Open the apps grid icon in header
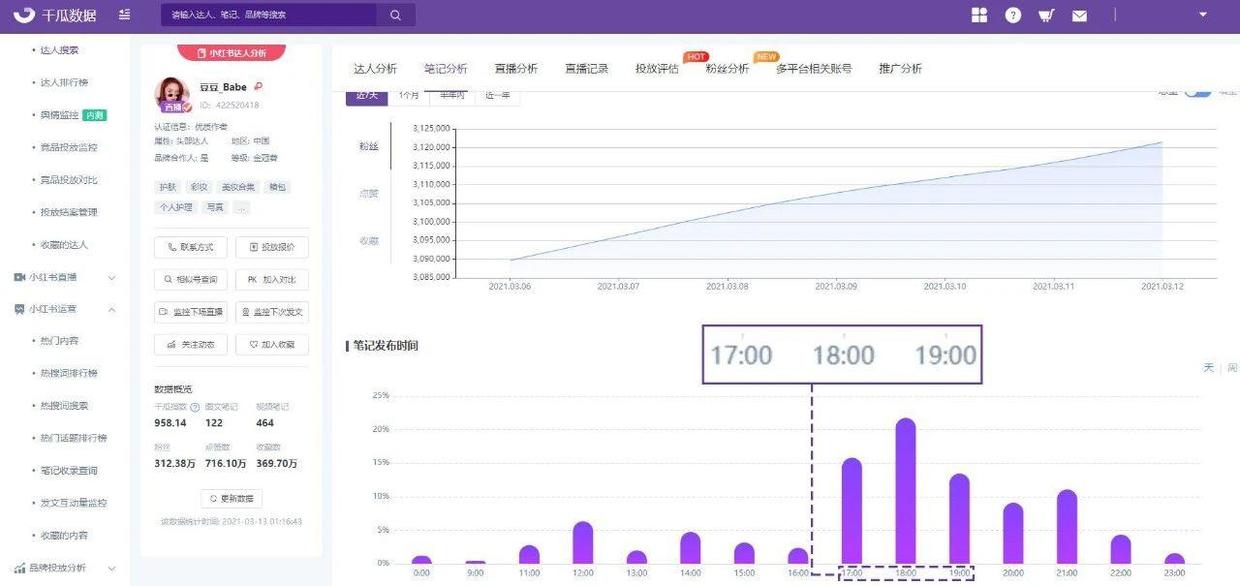The height and width of the screenshot is (586, 1240). coord(979,15)
